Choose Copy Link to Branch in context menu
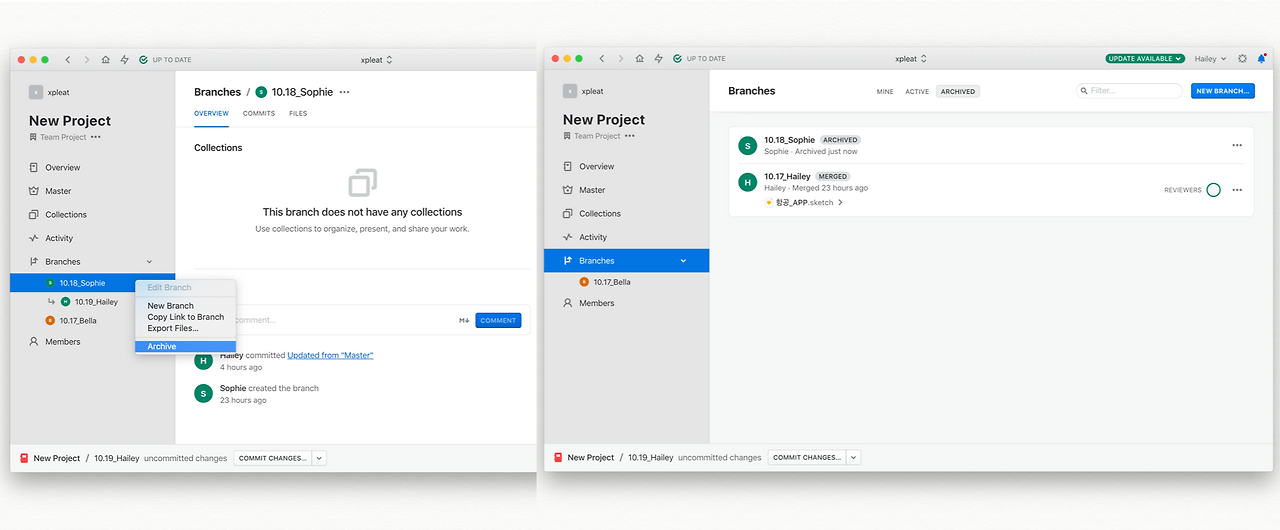Image resolution: width=1280 pixels, height=530 pixels. [185, 317]
